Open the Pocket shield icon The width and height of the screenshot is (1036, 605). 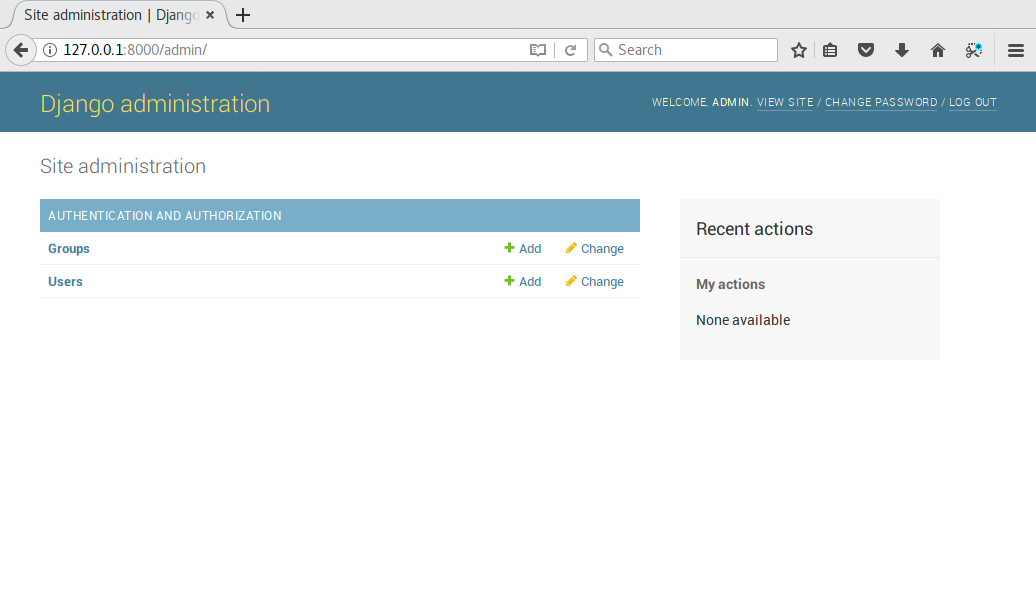(866, 50)
